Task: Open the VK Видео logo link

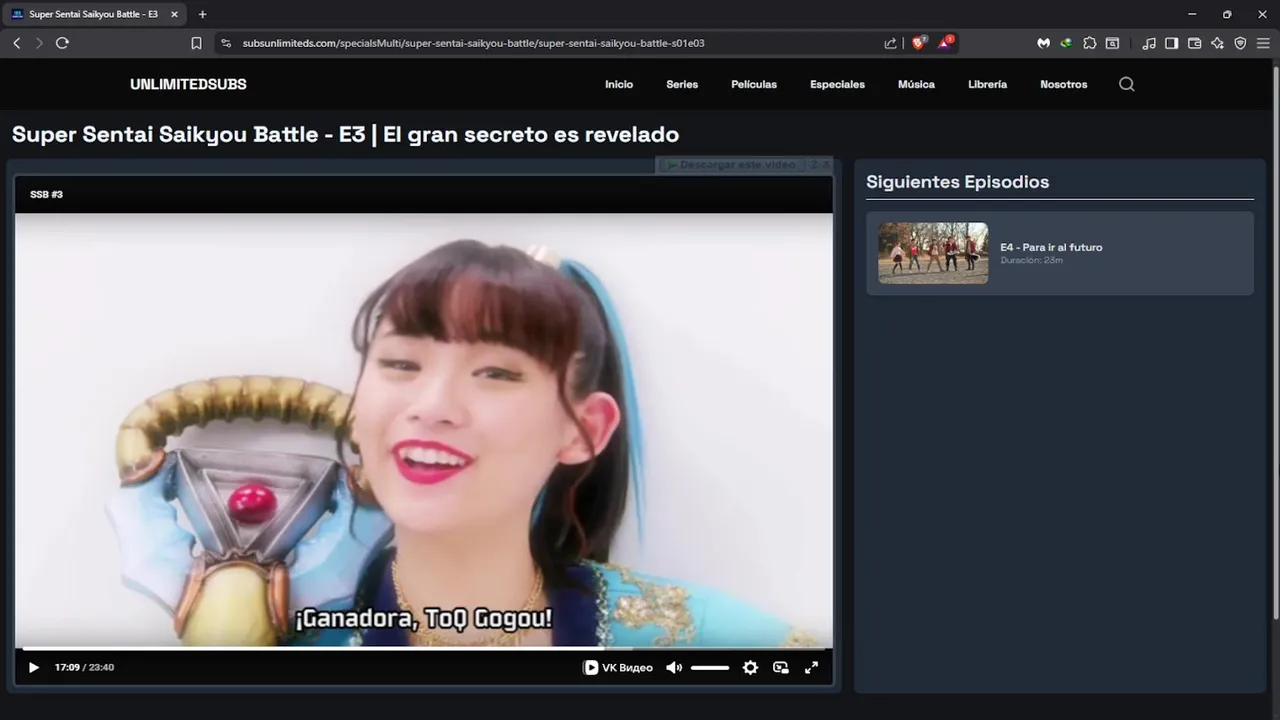Action: click(618, 667)
